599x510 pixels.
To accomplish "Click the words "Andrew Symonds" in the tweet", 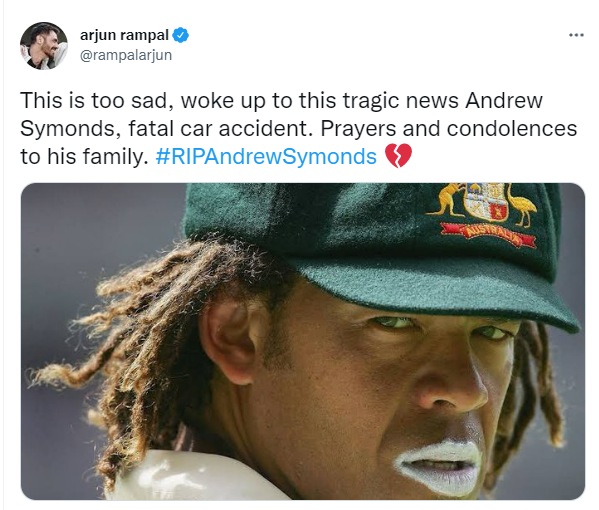I will click(x=281, y=115).
